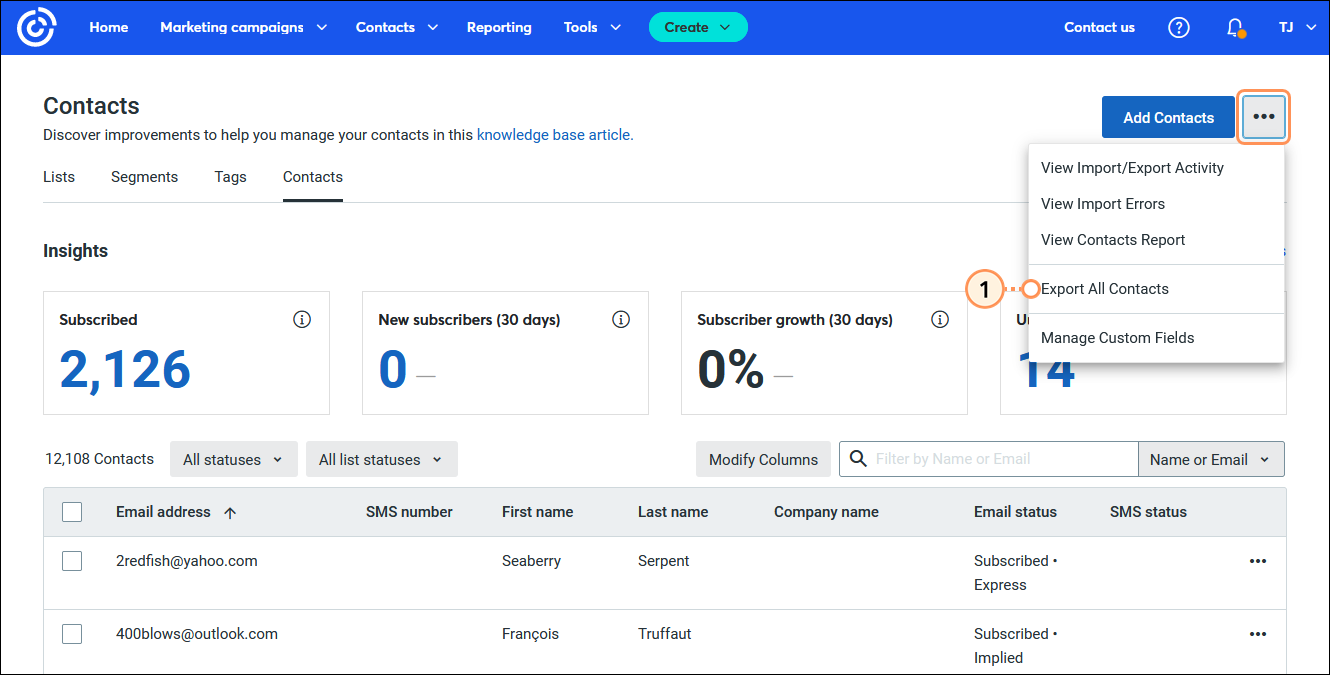Open row actions for 400blows@outlook.com

coord(1258,634)
